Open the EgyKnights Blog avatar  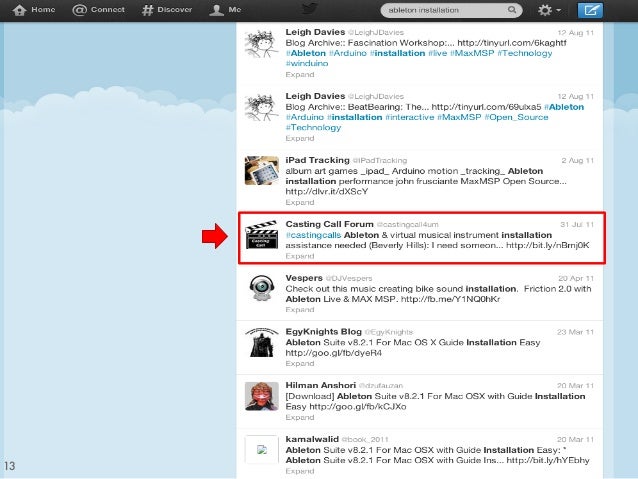click(x=262, y=342)
